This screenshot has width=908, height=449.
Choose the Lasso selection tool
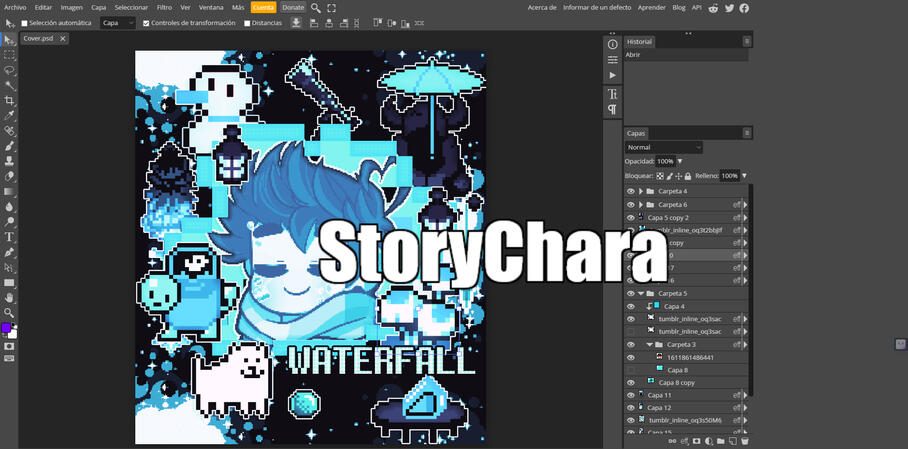[10, 70]
